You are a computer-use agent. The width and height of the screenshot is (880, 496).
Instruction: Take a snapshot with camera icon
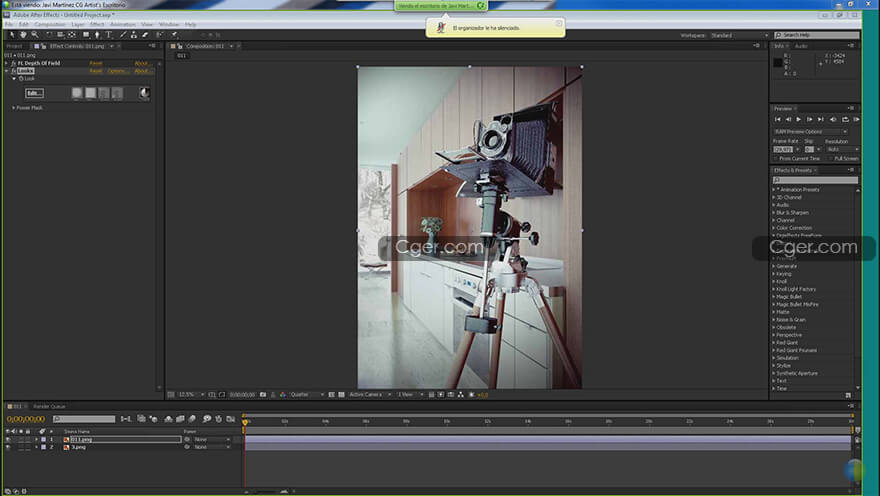tap(263, 395)
